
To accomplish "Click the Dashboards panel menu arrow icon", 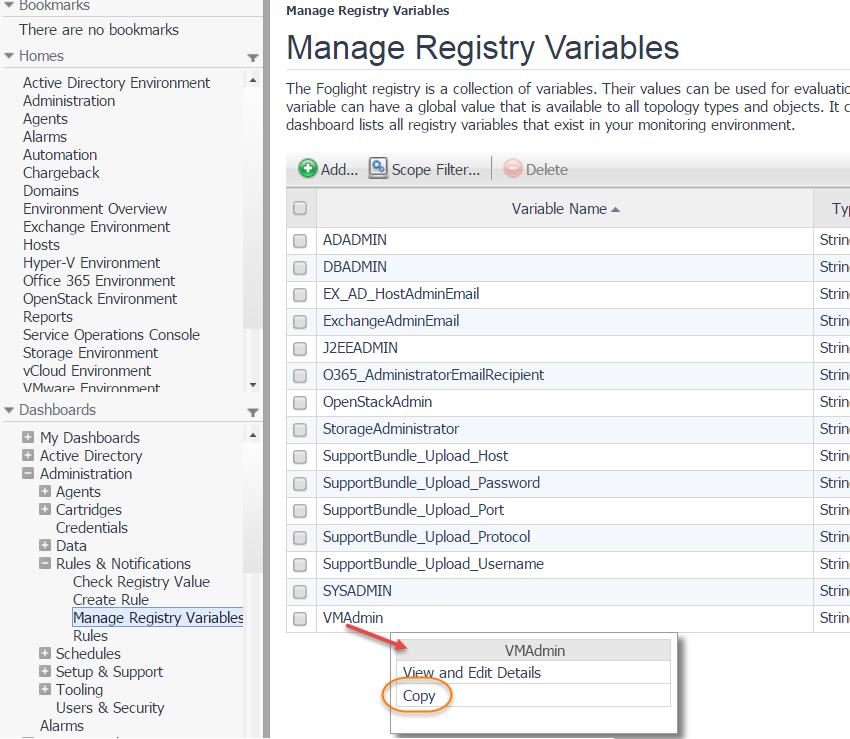I will click(252, 412).
